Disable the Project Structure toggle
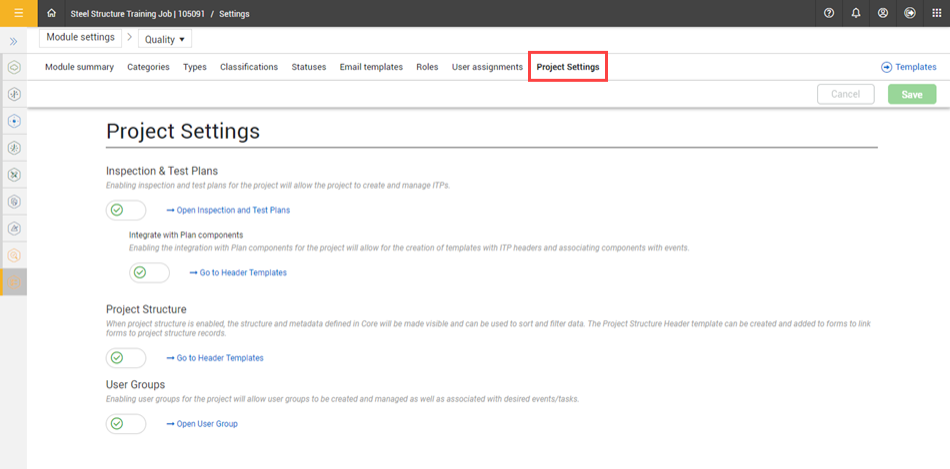 click(x=126, y=357)
